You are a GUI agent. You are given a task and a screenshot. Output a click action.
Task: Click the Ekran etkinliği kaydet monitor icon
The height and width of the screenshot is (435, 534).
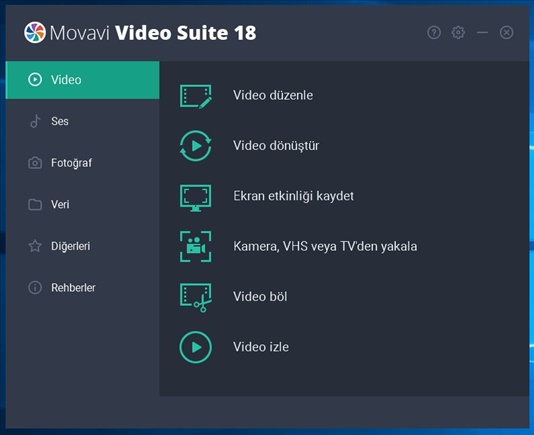click(195, 198)
